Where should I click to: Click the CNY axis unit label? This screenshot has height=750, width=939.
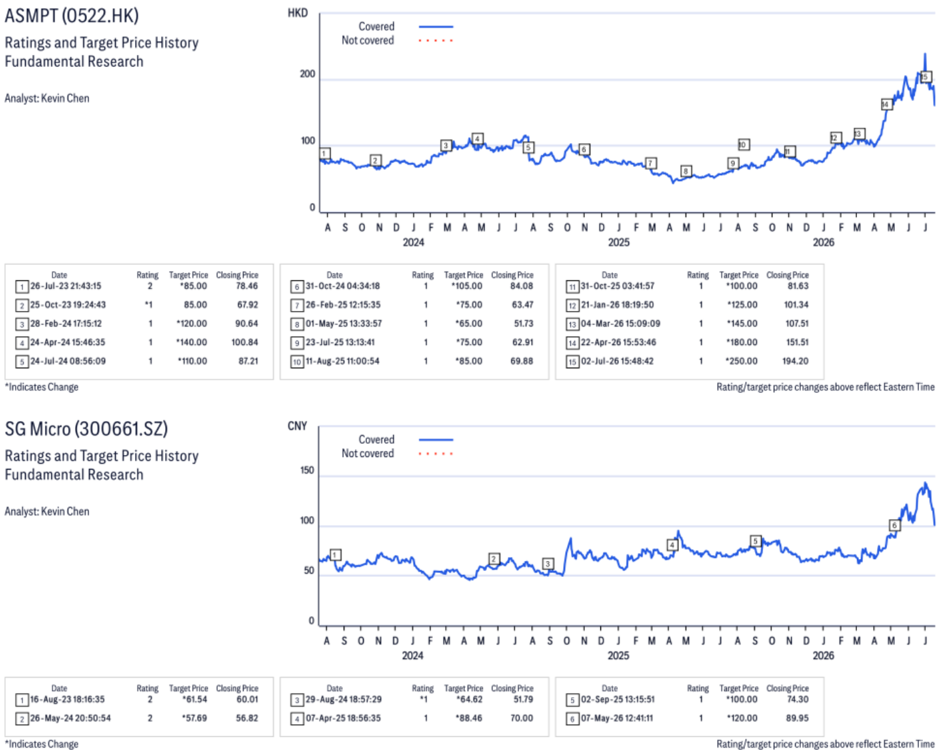point(297,426)
